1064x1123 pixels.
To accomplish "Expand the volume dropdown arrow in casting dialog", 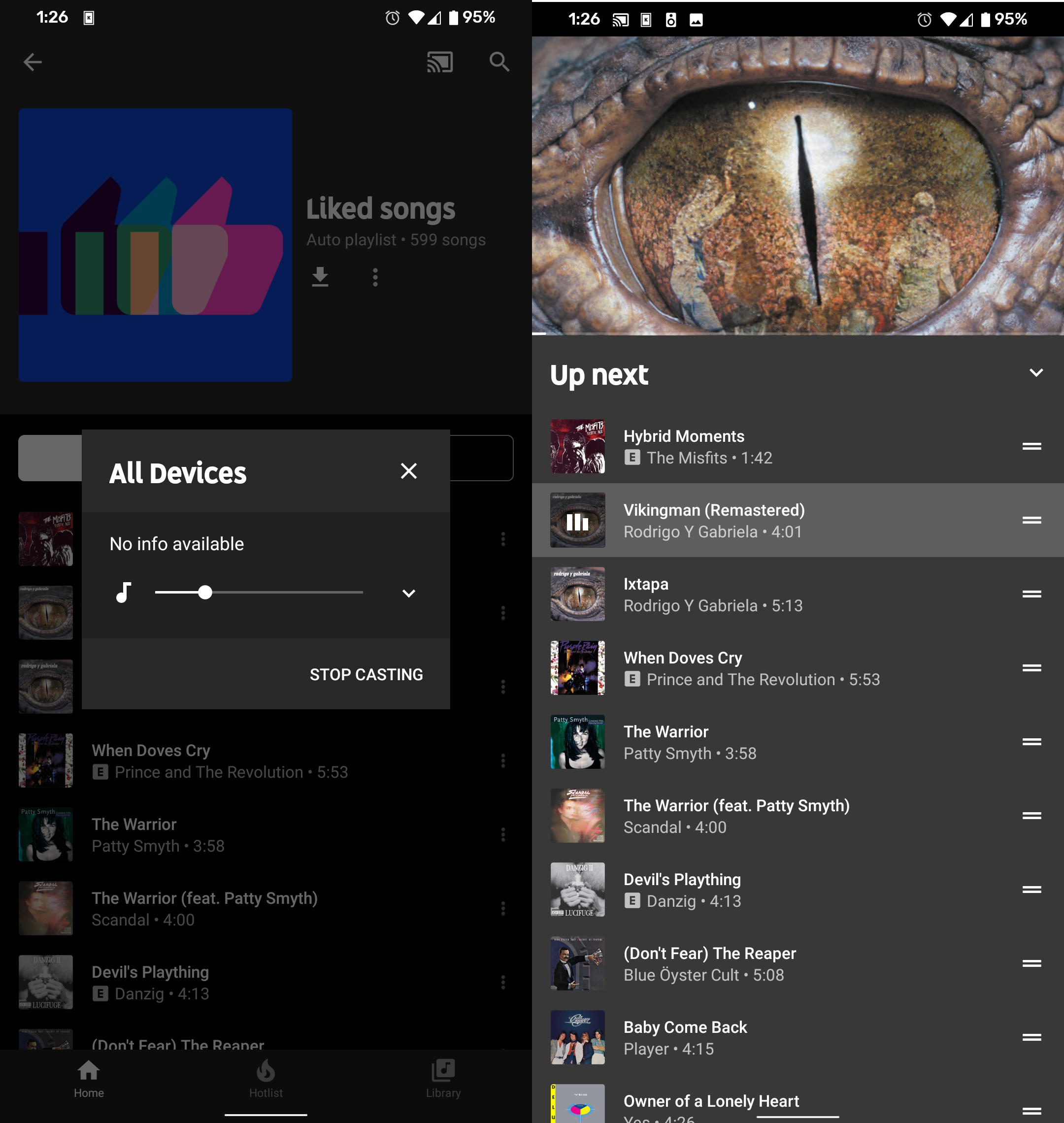I will 409,593.
